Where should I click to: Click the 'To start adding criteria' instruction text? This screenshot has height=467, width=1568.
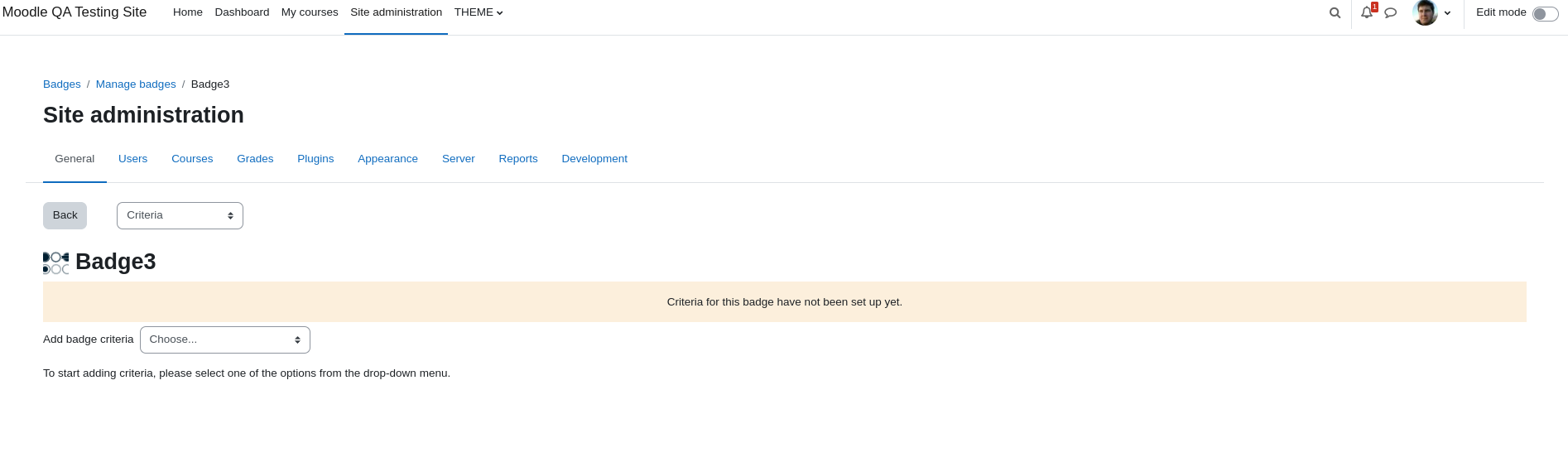247,373
